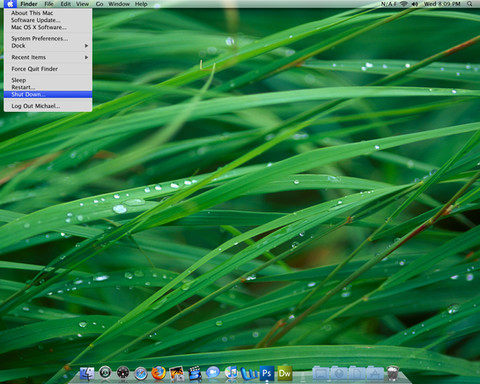This screenshot has height=384, width=480.
Task: Open the Downloads stack in the Dock
Action: pos(339,373)
